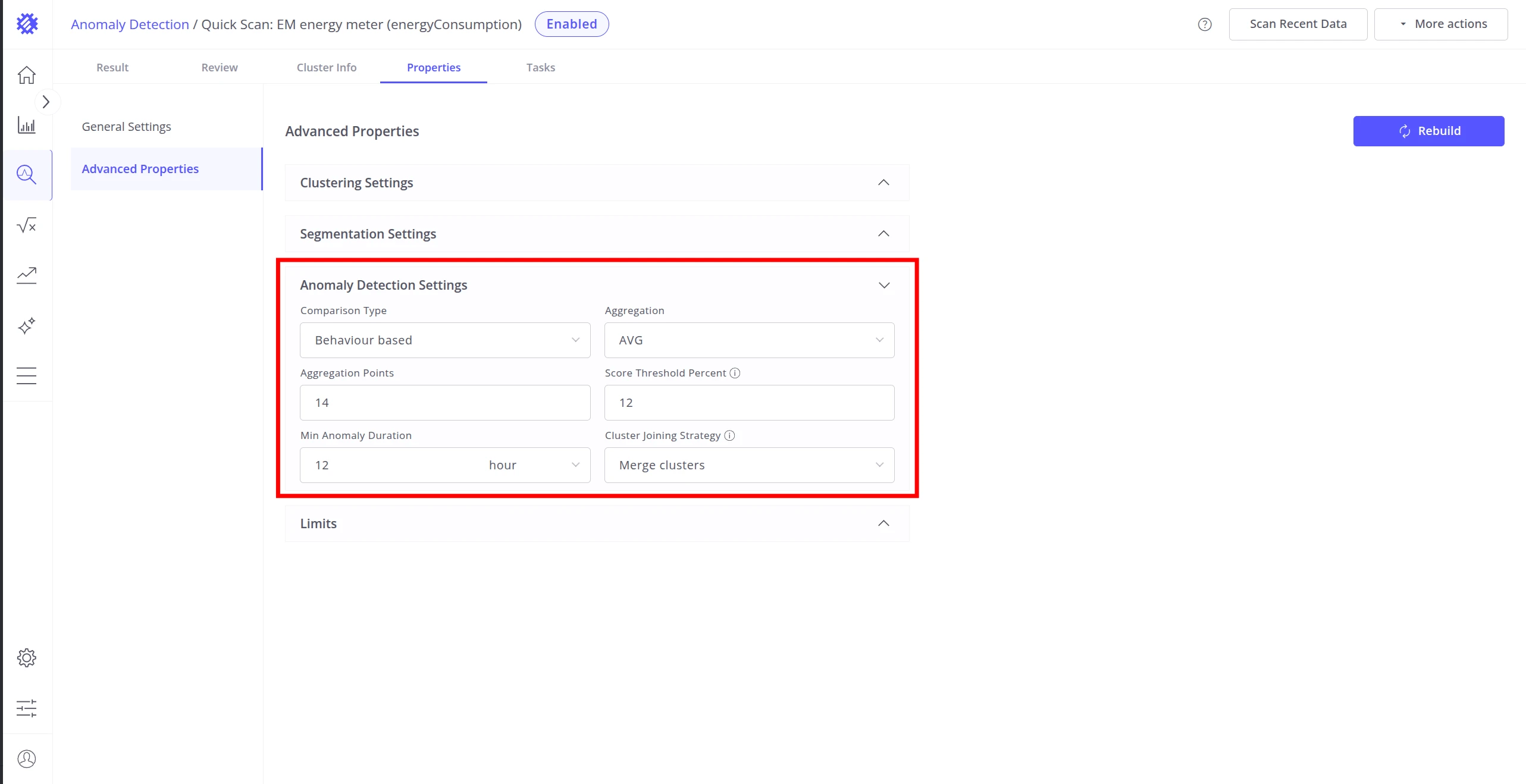
Task: Select the Properties tab
Action: click(434, 68)
